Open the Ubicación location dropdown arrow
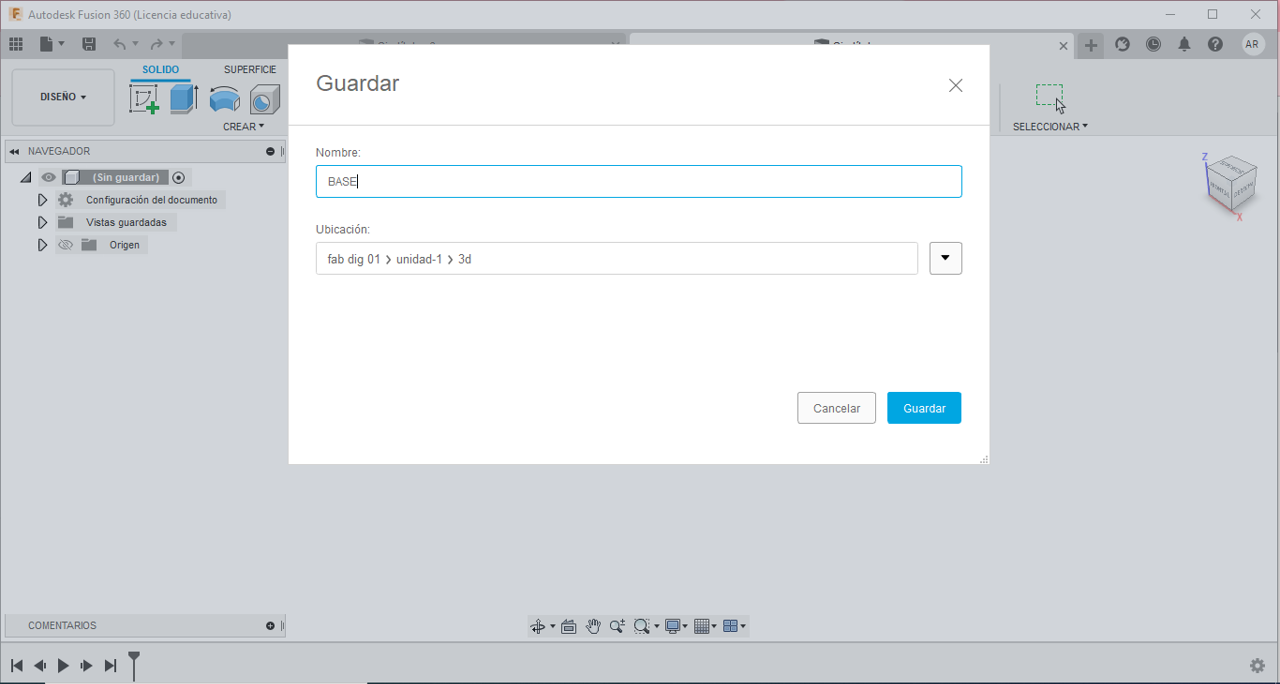This screenshot has width=1280, height=684. [945, 258]
